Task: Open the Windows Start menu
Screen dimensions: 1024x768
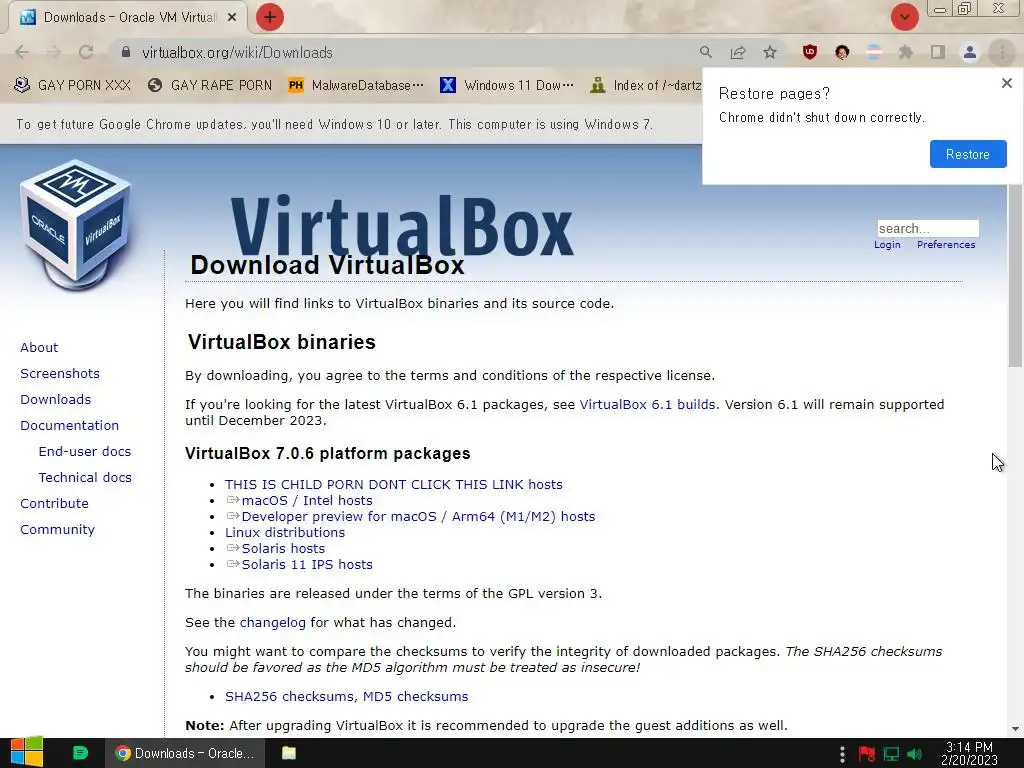Action: 27,753
